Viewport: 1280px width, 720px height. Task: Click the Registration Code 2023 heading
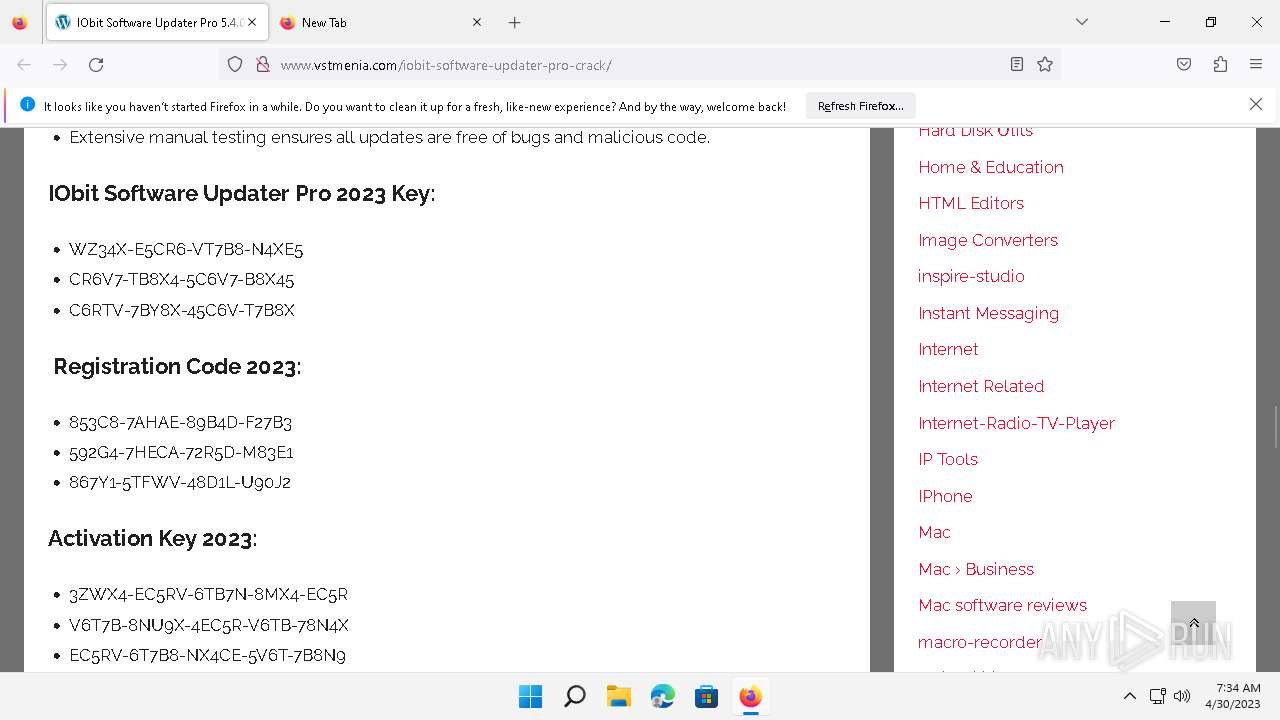click(177, 367)
